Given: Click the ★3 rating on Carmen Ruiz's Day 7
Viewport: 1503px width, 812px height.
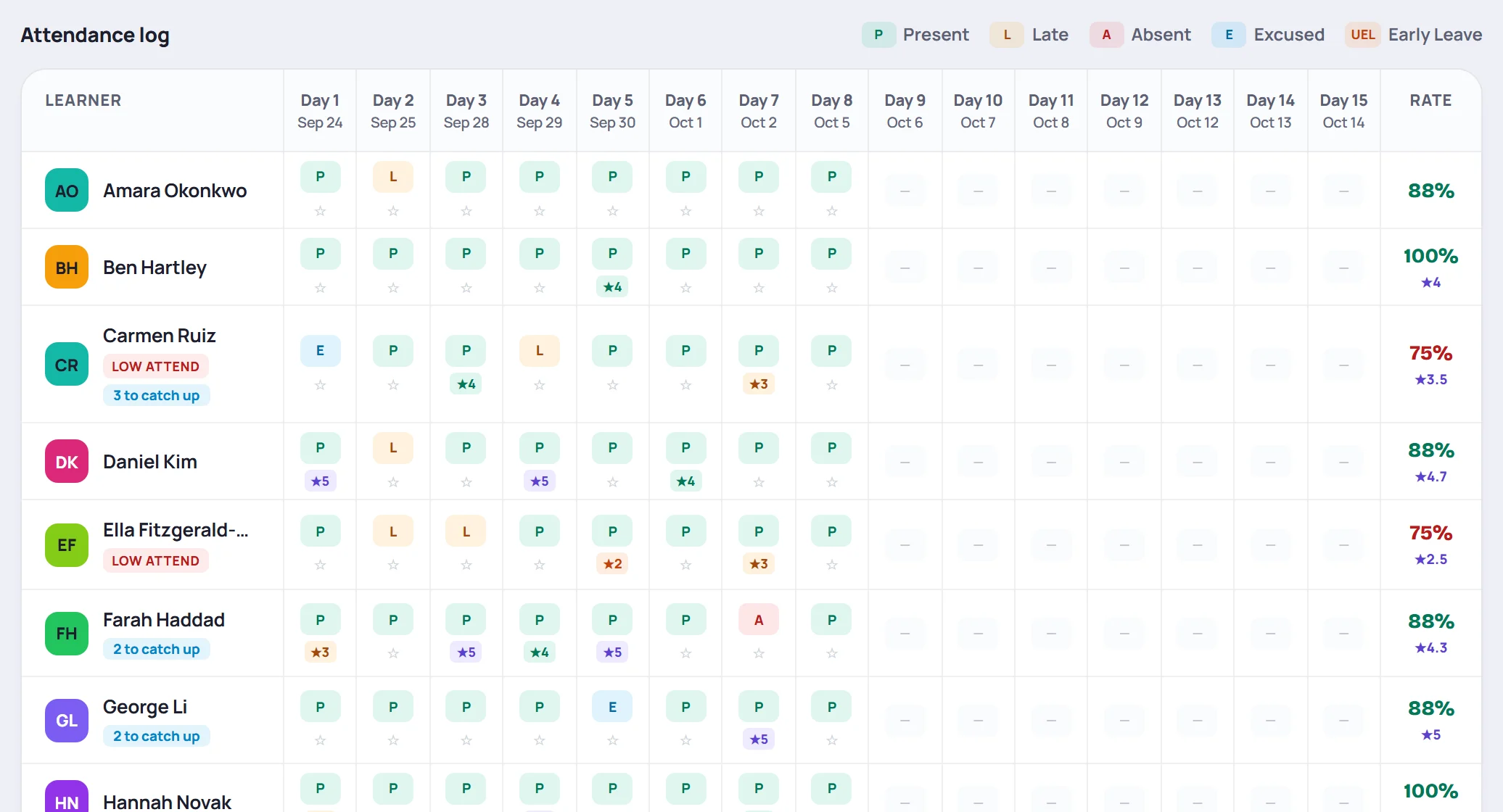Looking at the screenshot, I should pos(759,384).
